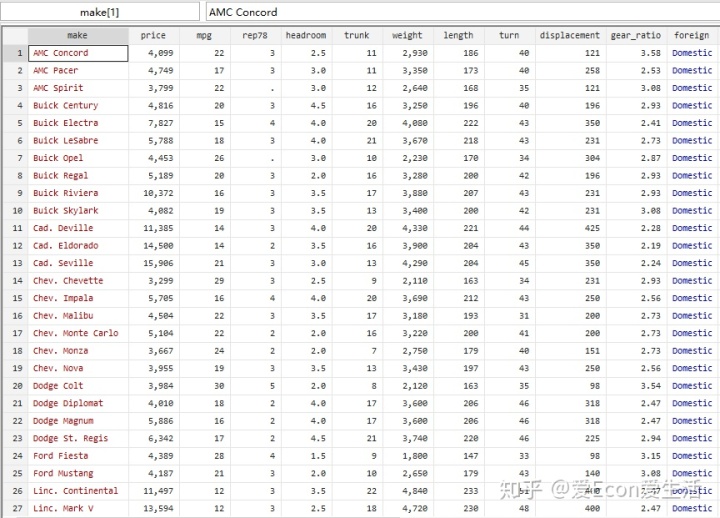Click Domestic in the Linc. Mark V row
Image resolution: width=720 pixels, height=518 pixels.
point(692,508)
